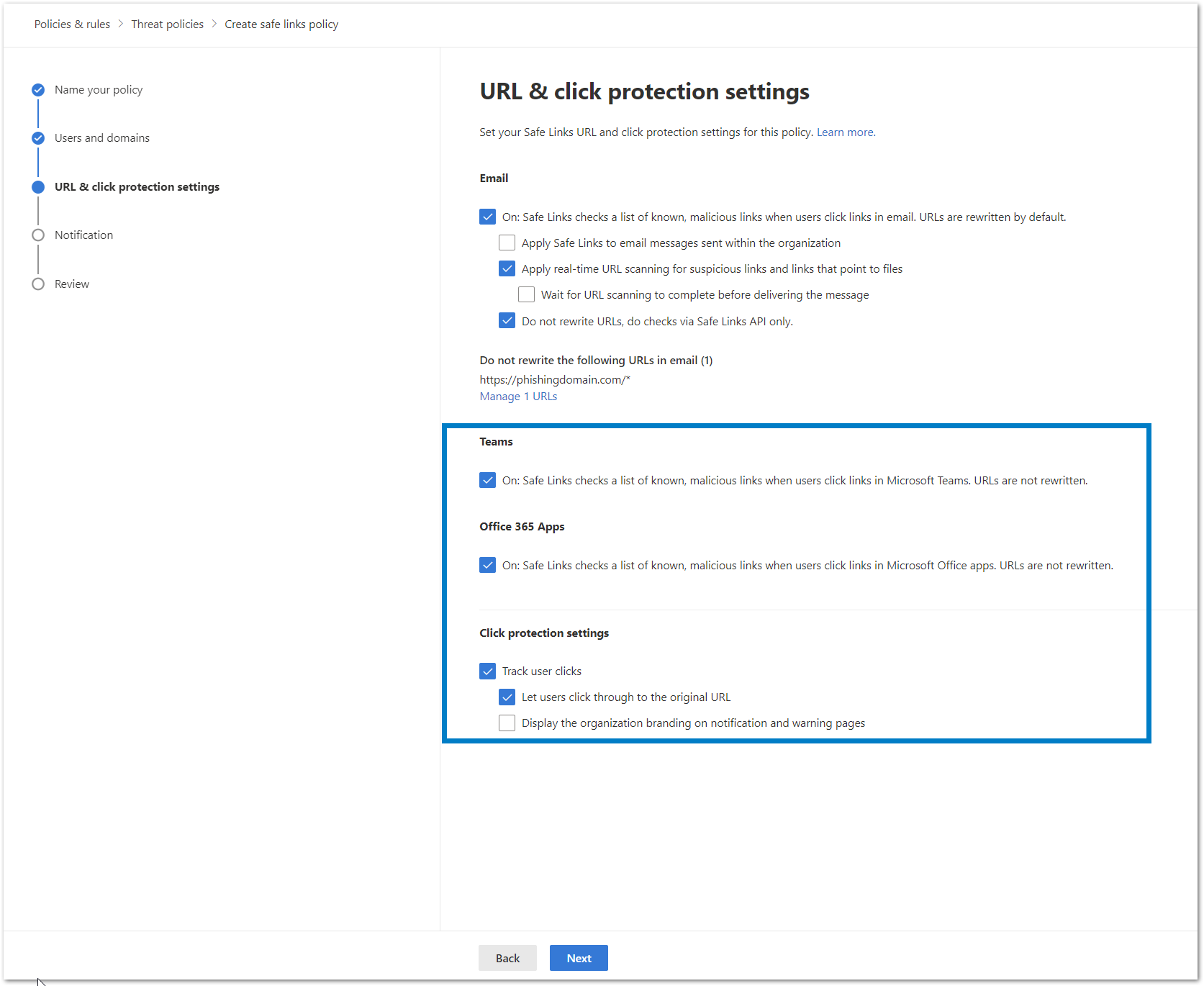Click the Teams section heading
1204x986 pixels.
497,442
